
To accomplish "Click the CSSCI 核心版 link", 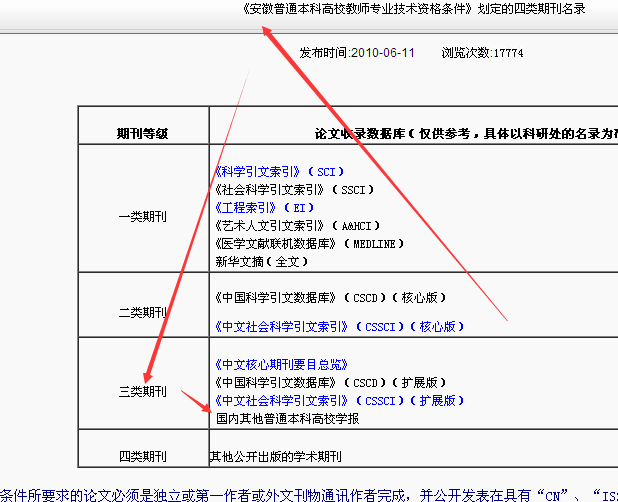I will (339, 326).
